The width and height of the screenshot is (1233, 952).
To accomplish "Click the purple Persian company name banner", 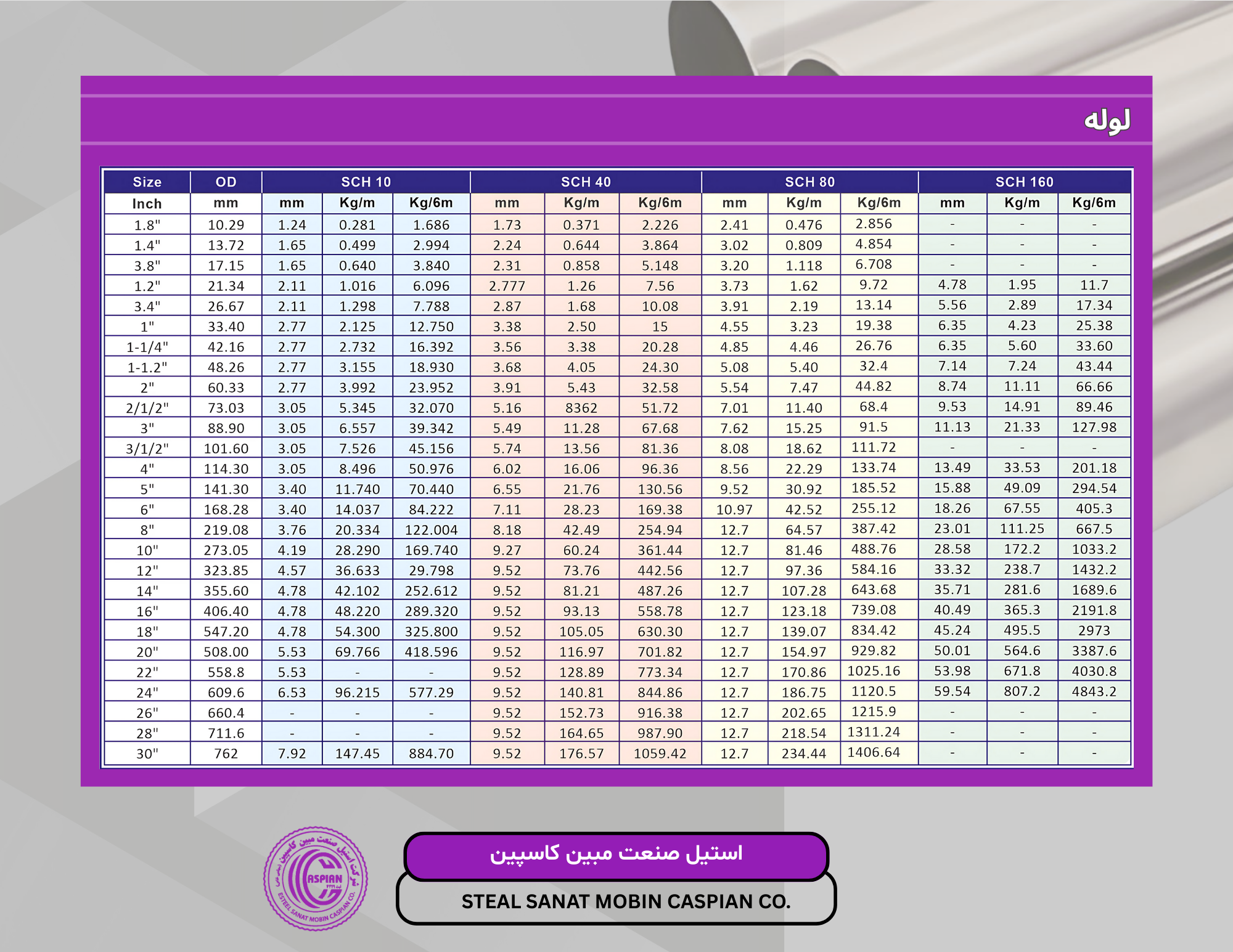I will [x=616, y=854].
